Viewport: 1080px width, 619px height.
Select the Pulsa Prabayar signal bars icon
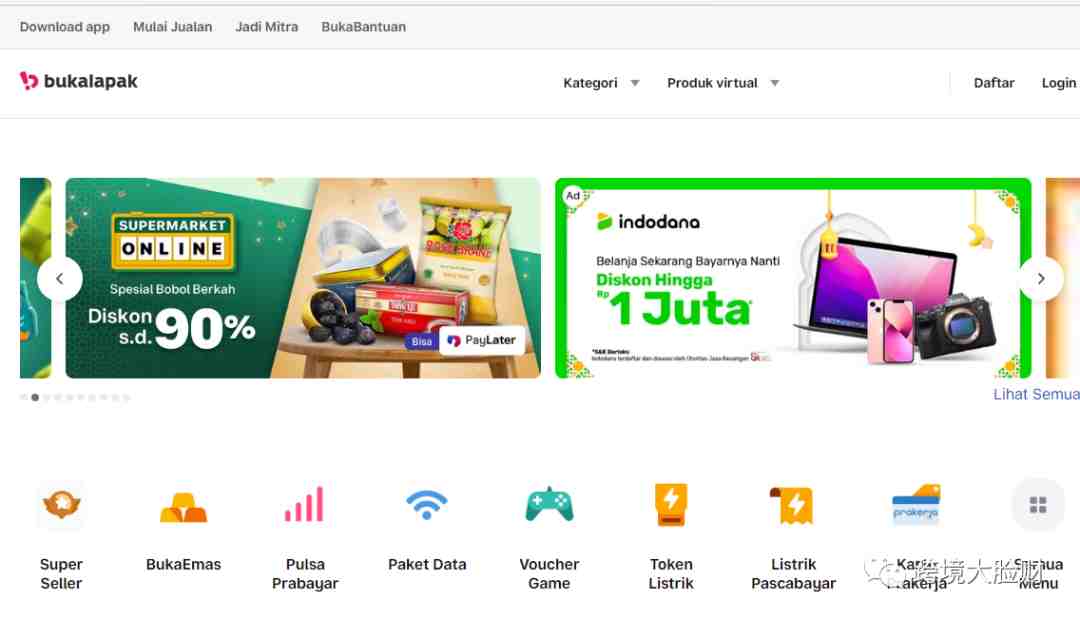point(304,505)
